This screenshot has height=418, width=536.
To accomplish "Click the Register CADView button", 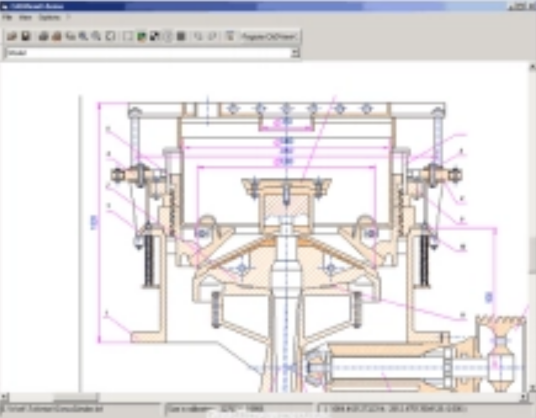I will tap(269, 36).
